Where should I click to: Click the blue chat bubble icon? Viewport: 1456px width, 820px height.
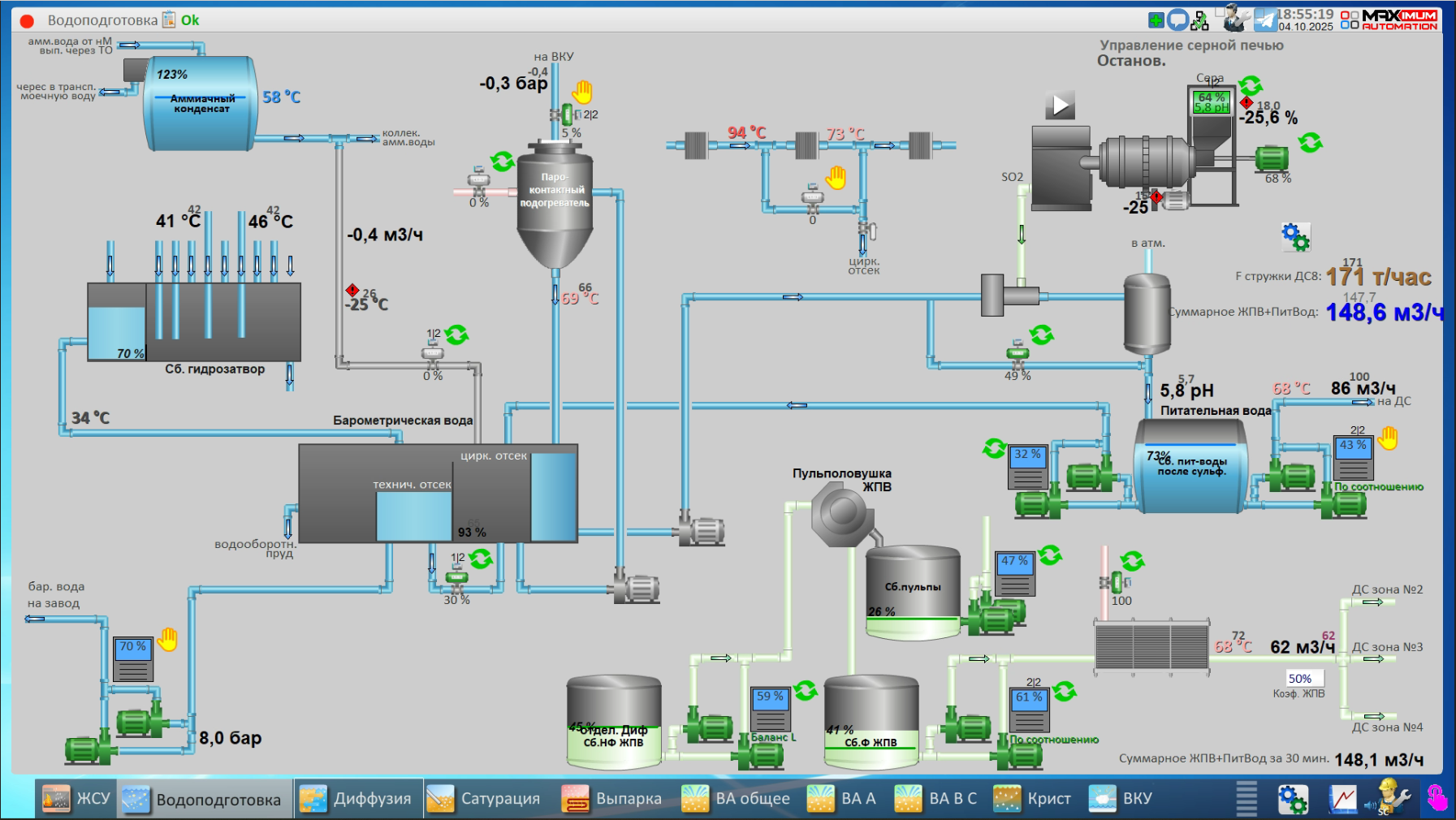tap(1177, 19)
